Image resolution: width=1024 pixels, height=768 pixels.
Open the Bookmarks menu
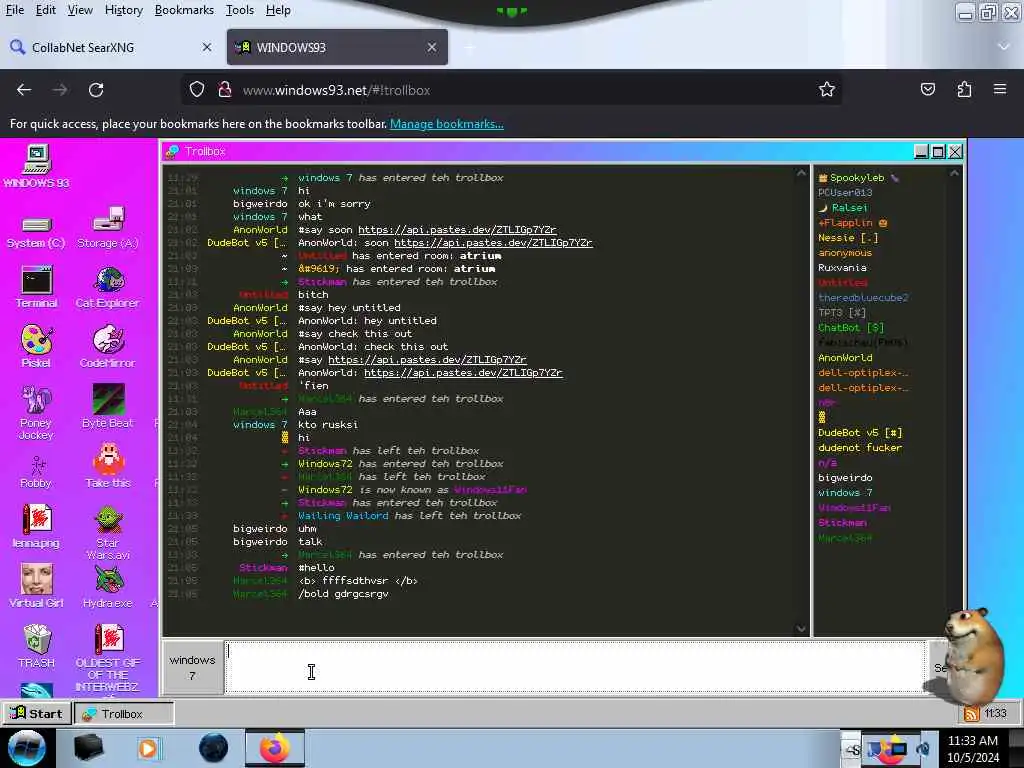(x=184, y=10)
